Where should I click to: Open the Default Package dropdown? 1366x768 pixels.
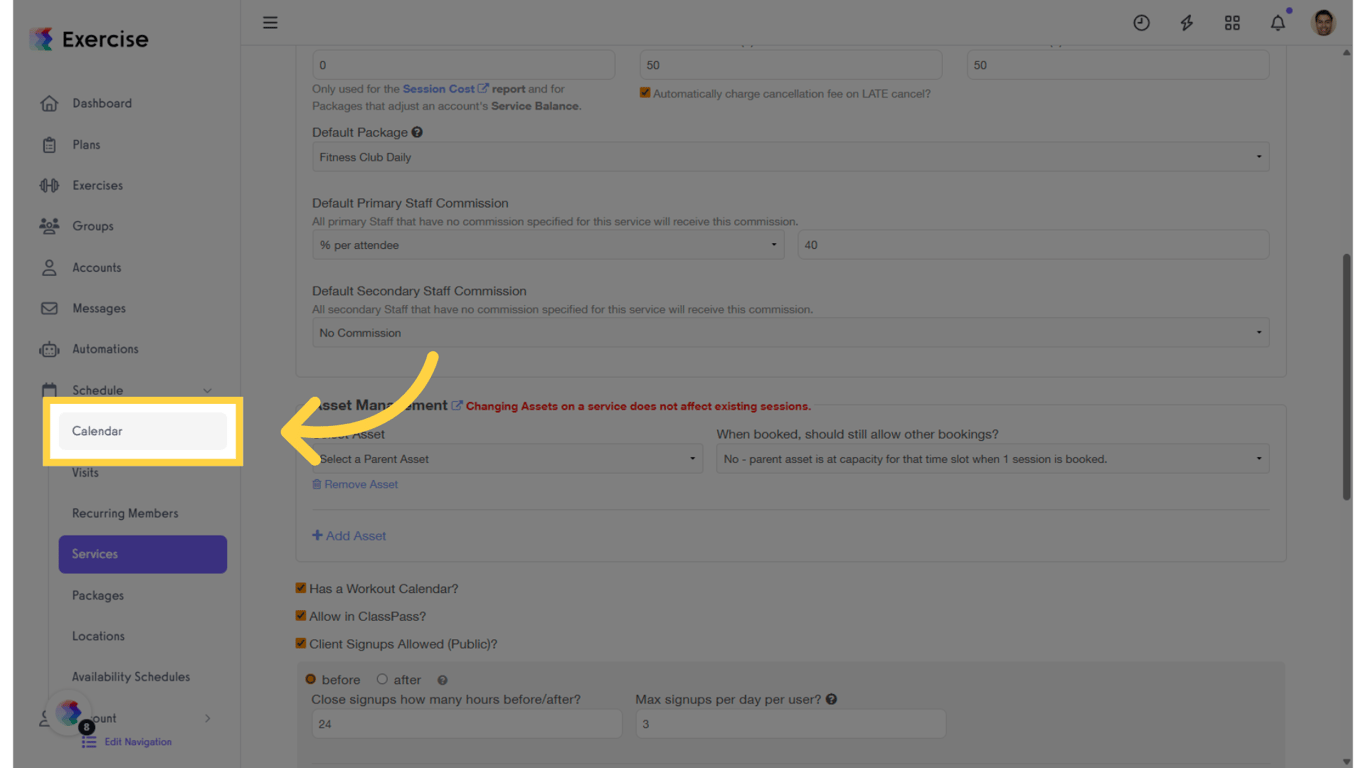790,157
